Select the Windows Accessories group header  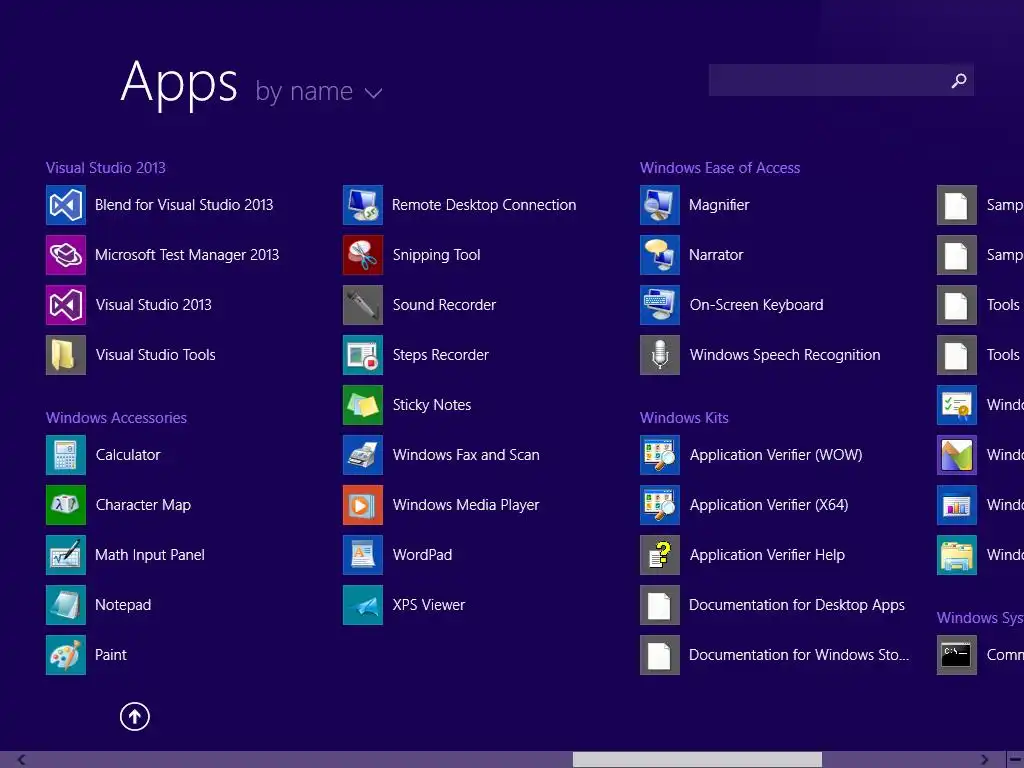click(116, 418)
